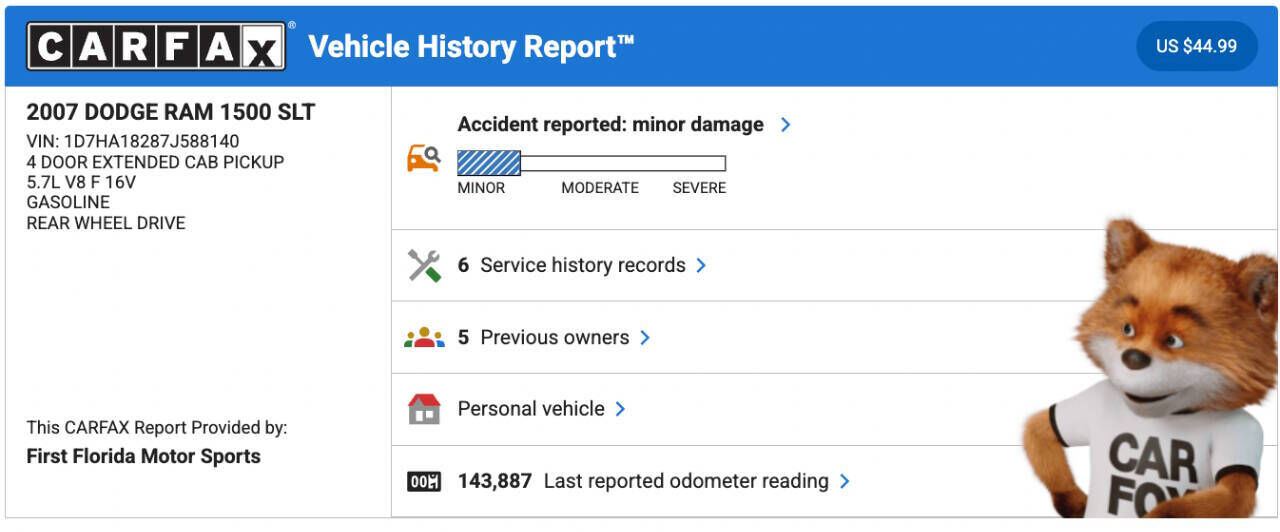Expand the last reported odometer reading chevron
Screen dimensions: 1280x532
click(x=845, y=482)
